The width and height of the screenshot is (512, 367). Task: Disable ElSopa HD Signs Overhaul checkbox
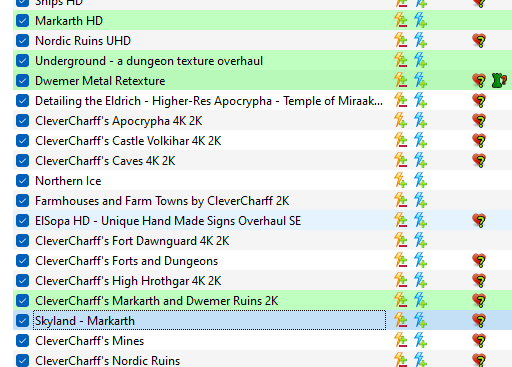coord(22,221)
